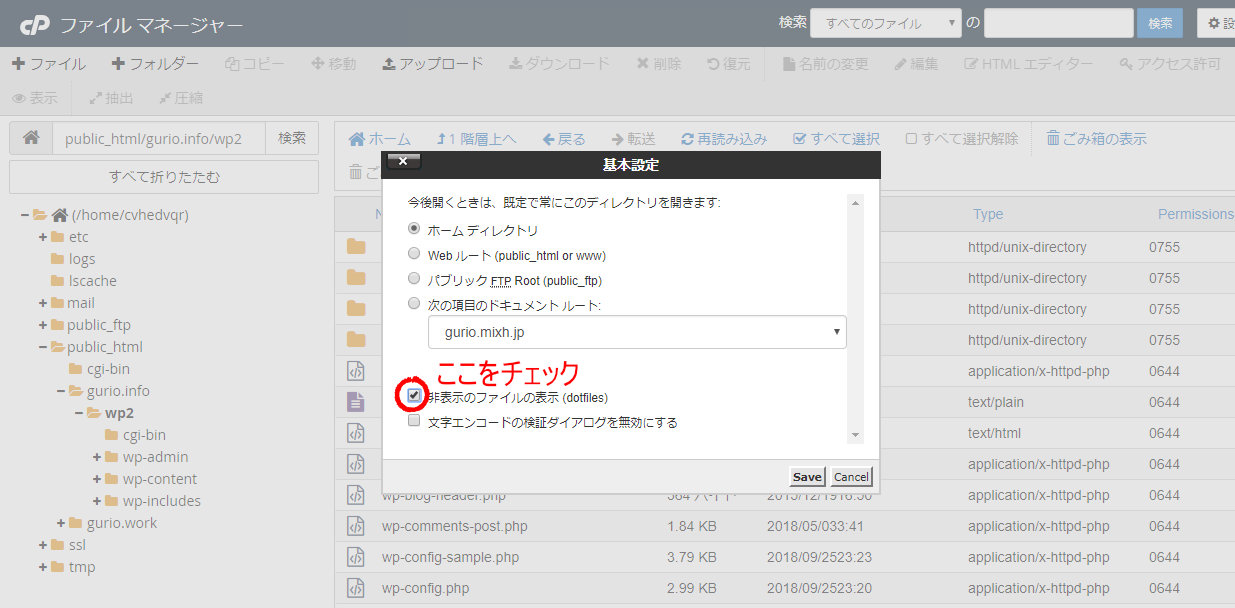Click the reload (再読み込み) icon
This screenshot has height=608, width=1235.
tap(687, 139)
